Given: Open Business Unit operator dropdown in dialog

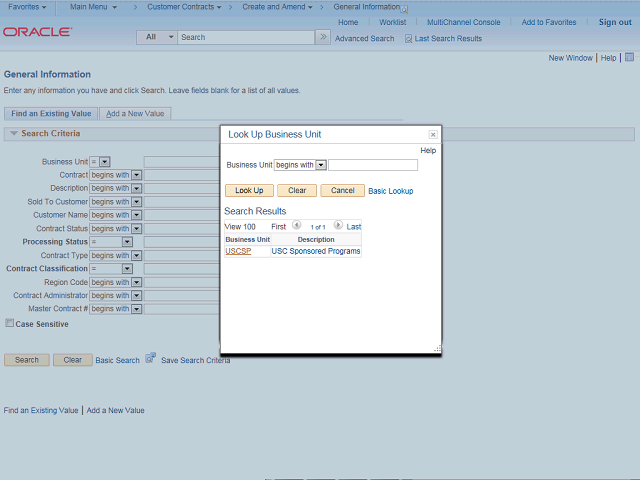Looking at the screenshot, I should 321,165.
